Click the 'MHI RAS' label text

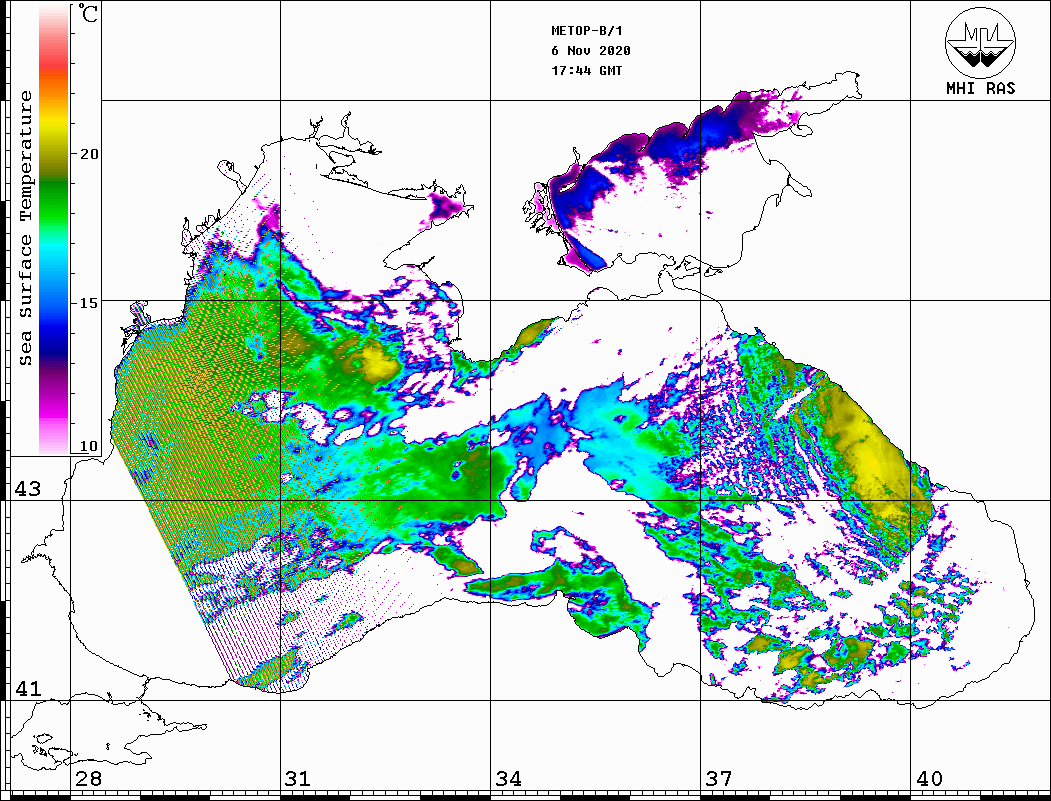click(x=981, y=88)
